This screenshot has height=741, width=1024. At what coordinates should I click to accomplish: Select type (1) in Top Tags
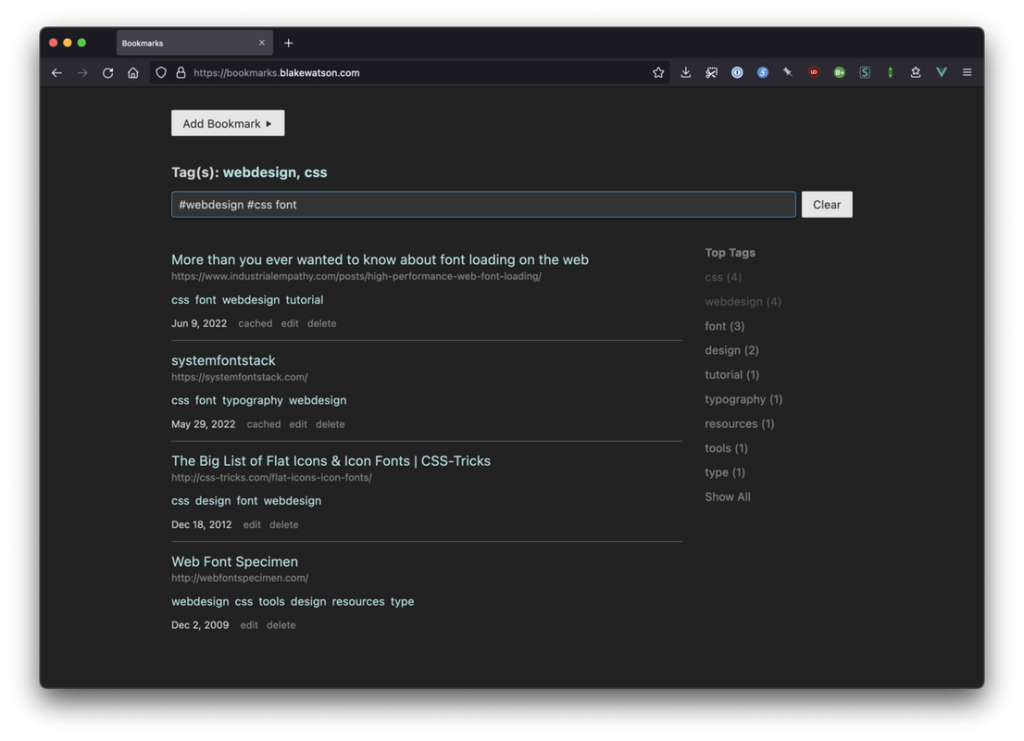(x=725, y=472)
